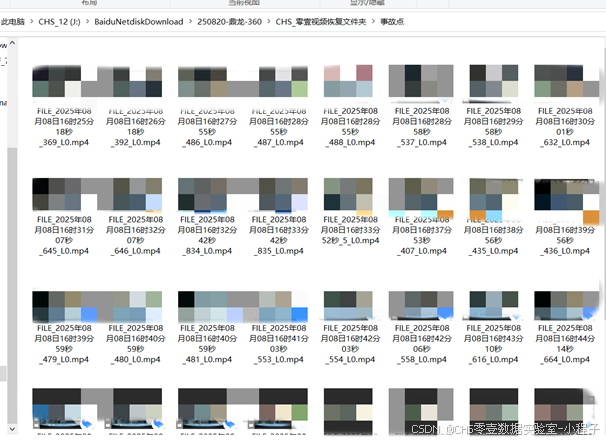Viewport: 606px width, 441px height.
Task: Expand chevron after BaiduNetdiskDownload breadcrumb
Action: click(x=191, y=22)
